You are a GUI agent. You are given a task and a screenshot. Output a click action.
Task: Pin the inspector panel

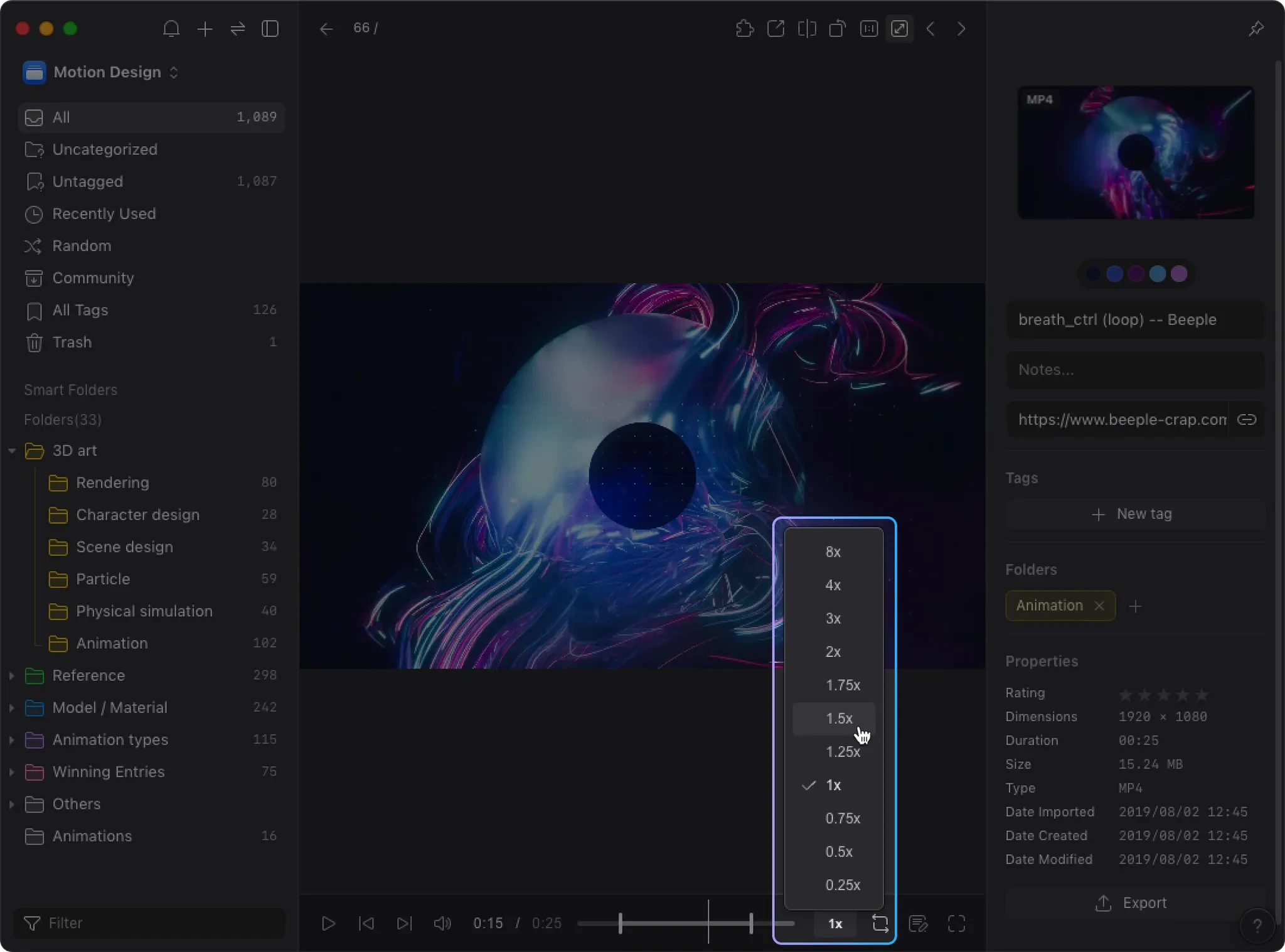pyautogui.click(x=1256, y=29)
